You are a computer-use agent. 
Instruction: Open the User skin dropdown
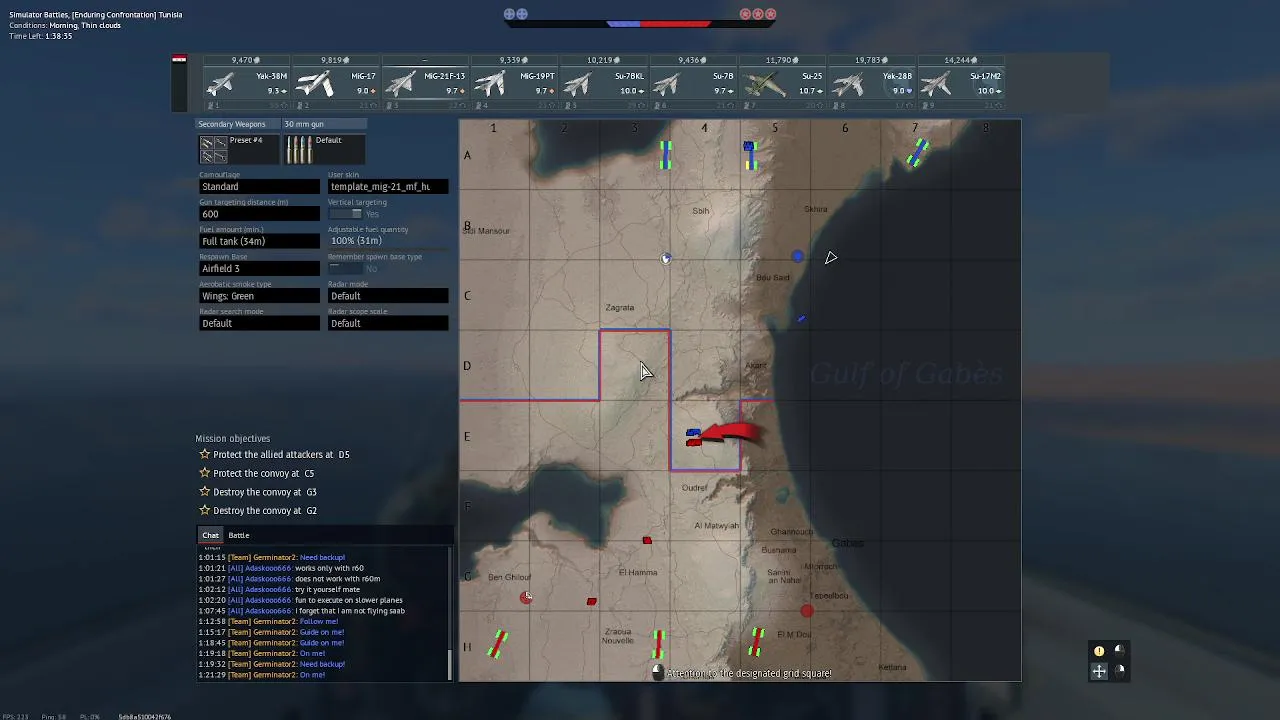tap(388, 187)
